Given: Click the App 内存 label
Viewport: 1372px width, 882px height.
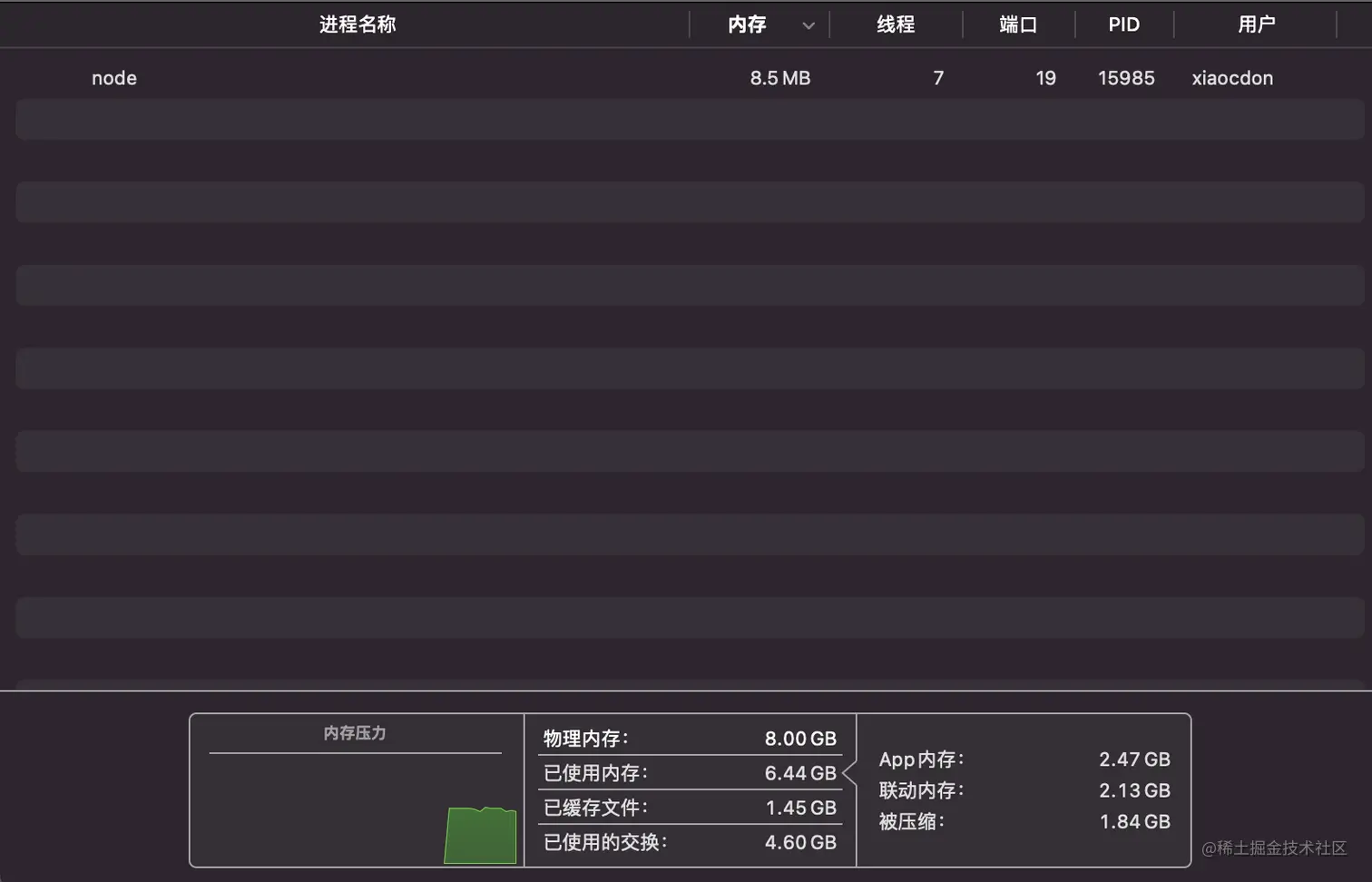Looking at the screenshot, I should [x=921, y=759].
